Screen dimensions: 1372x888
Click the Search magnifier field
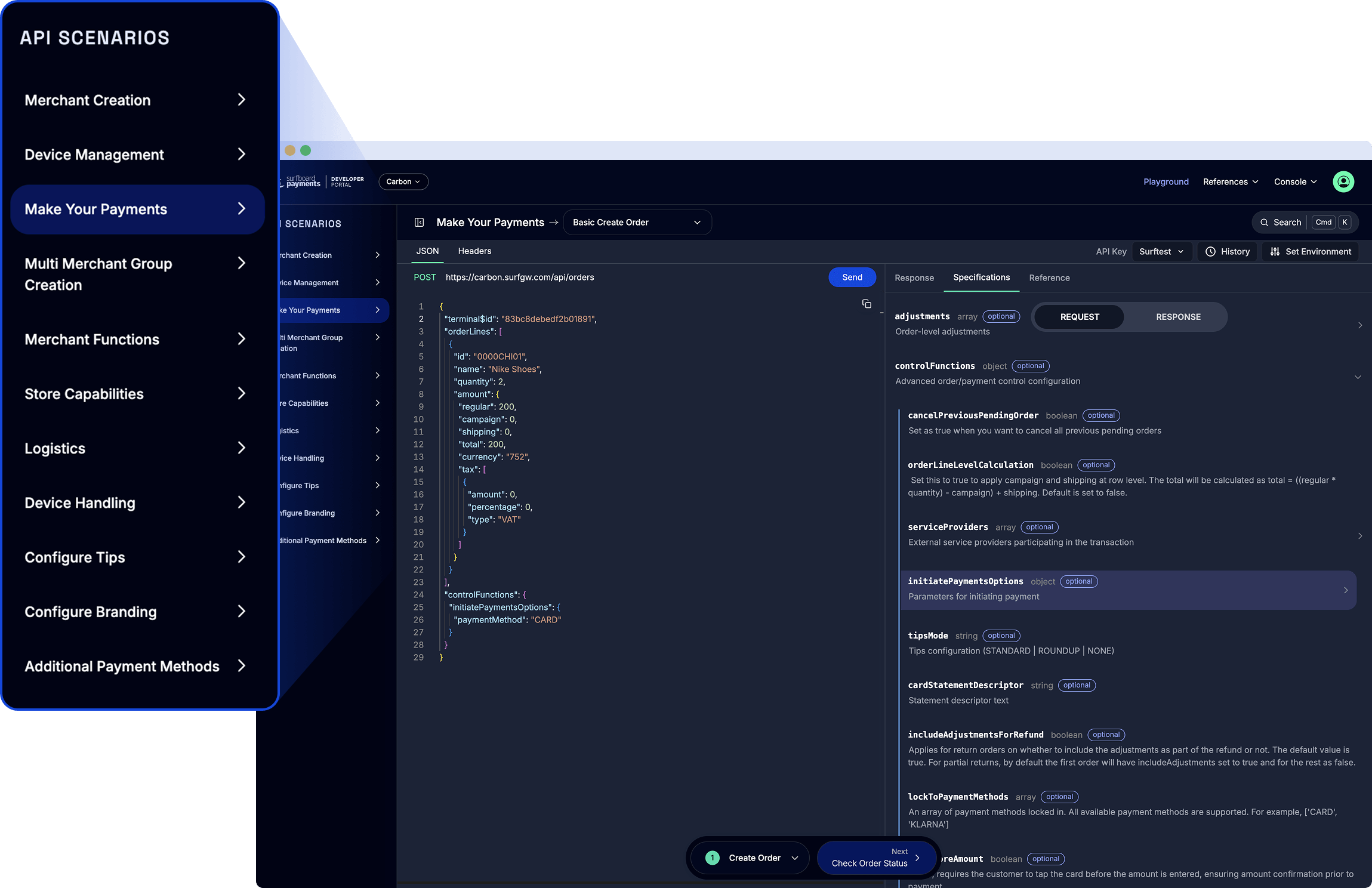point(1280,222)
